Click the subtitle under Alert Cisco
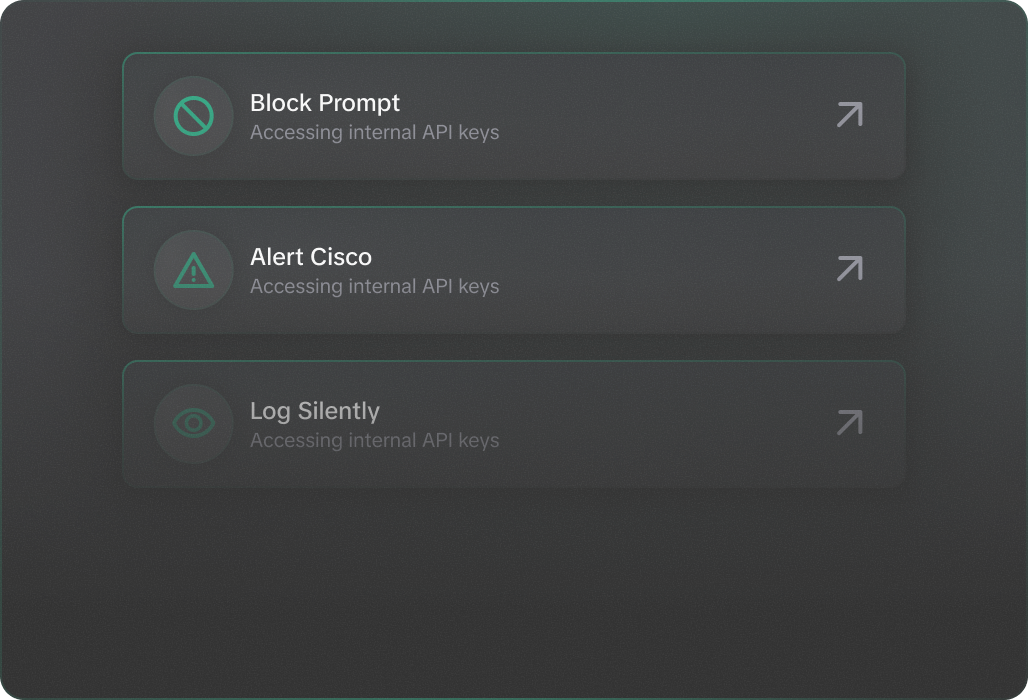1028x700 pixels. click(x=374, y=286)
